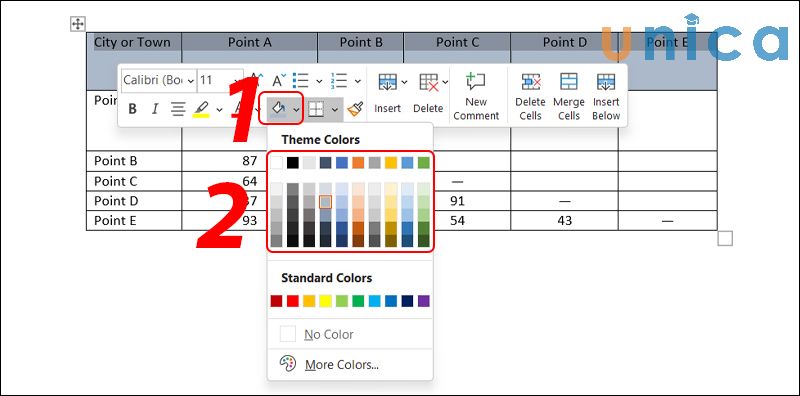Click the paragraph alignment icon
Viewport: 800px width, 396px height.
coord(178,109)
